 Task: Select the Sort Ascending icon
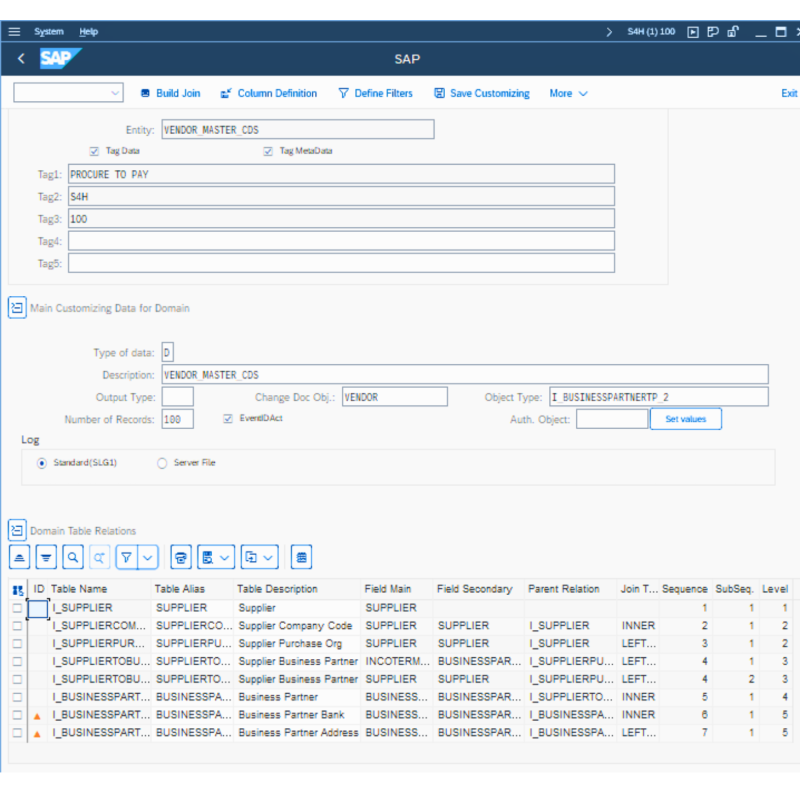[x=19, y=557]
